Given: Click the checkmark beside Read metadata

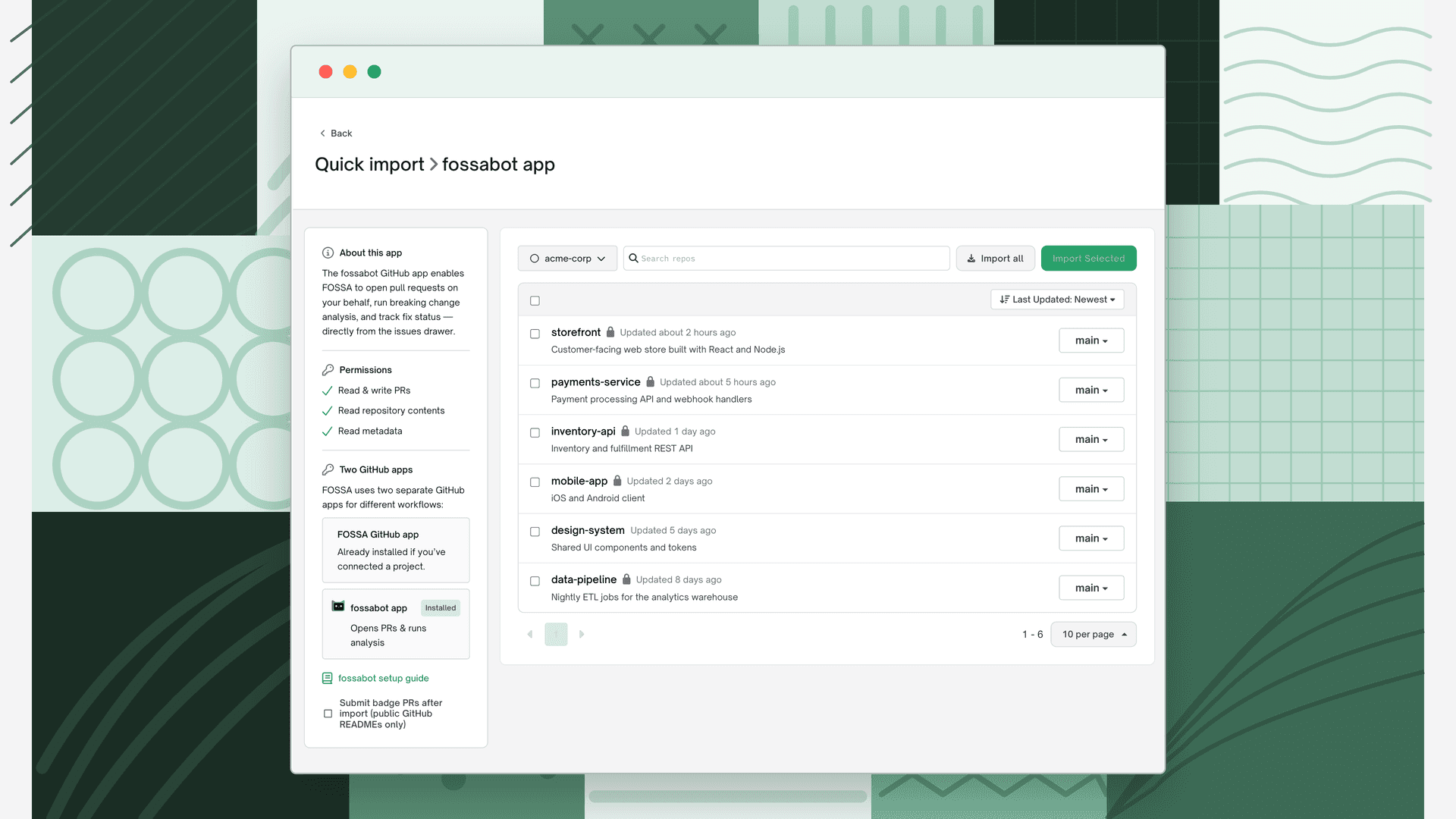Looking at the screenshot, I should [327, 431].
